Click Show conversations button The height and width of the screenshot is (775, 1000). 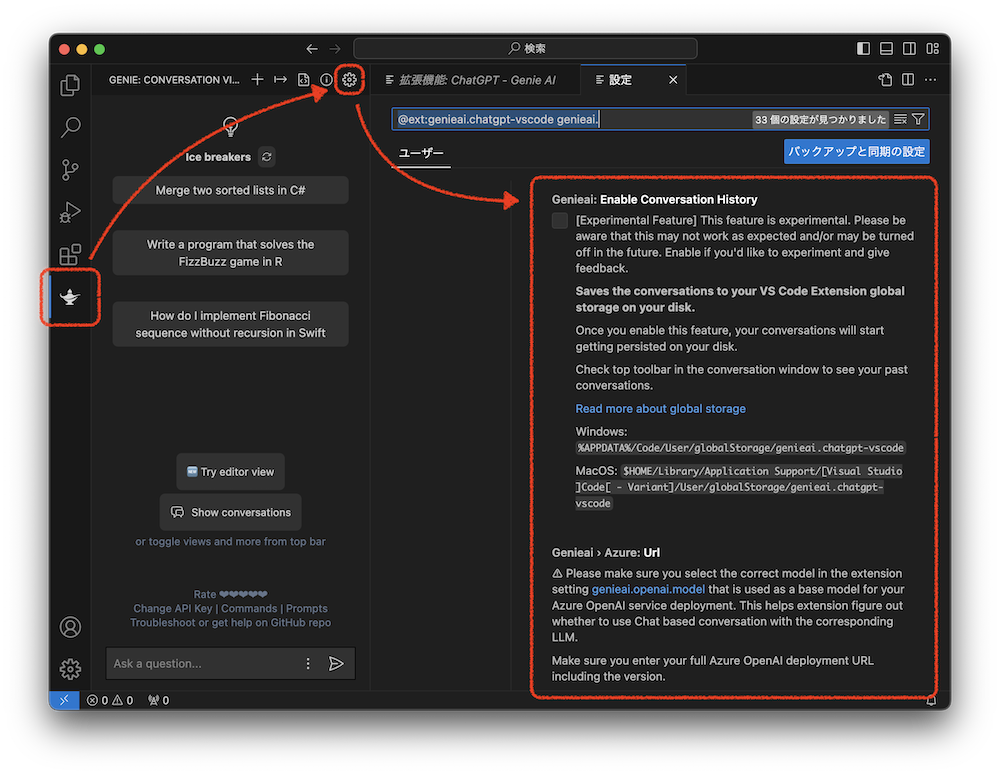[230, 512]
